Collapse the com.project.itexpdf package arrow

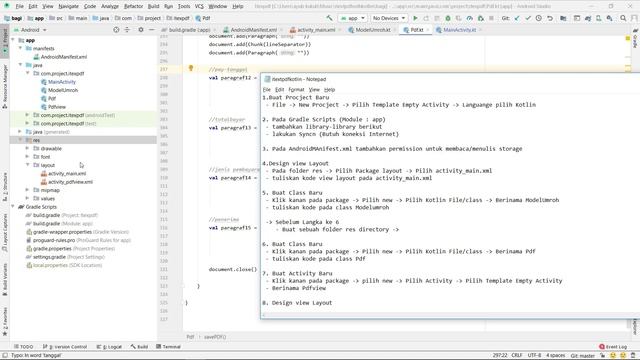pyautogui.click(x=28, y=73)
